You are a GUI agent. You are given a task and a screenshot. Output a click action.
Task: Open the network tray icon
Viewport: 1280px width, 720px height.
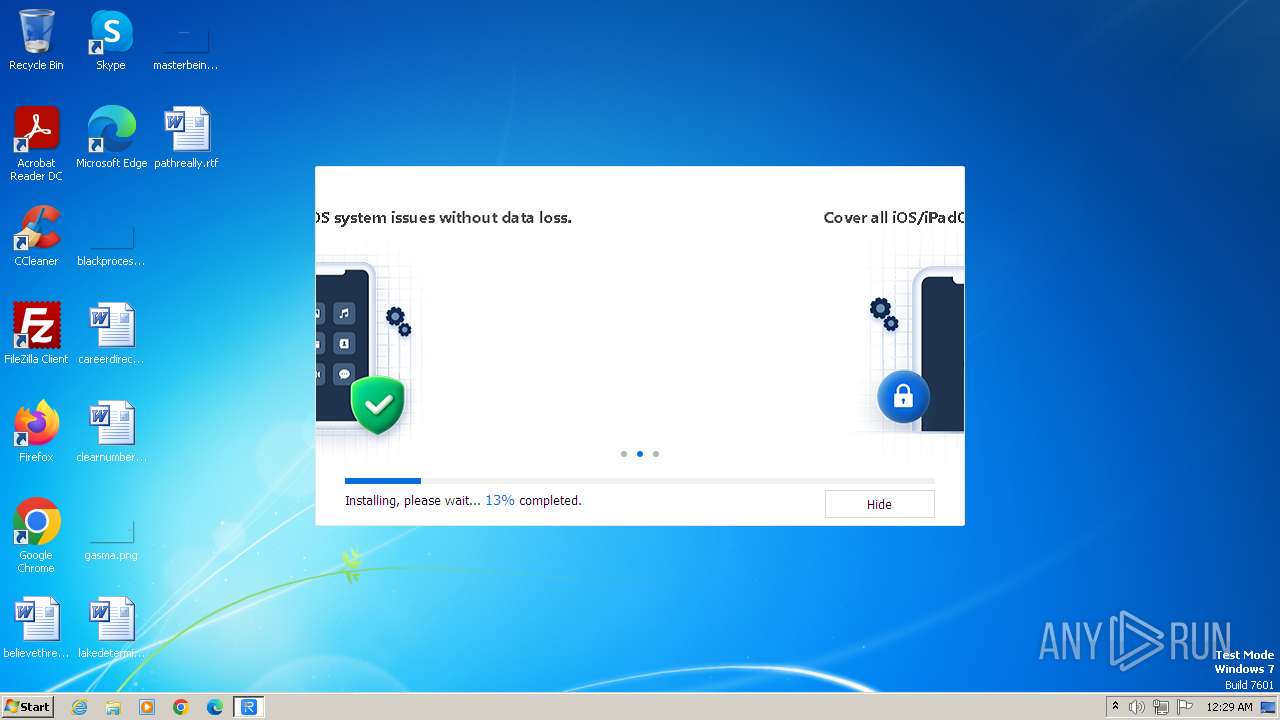point(1161,707)
